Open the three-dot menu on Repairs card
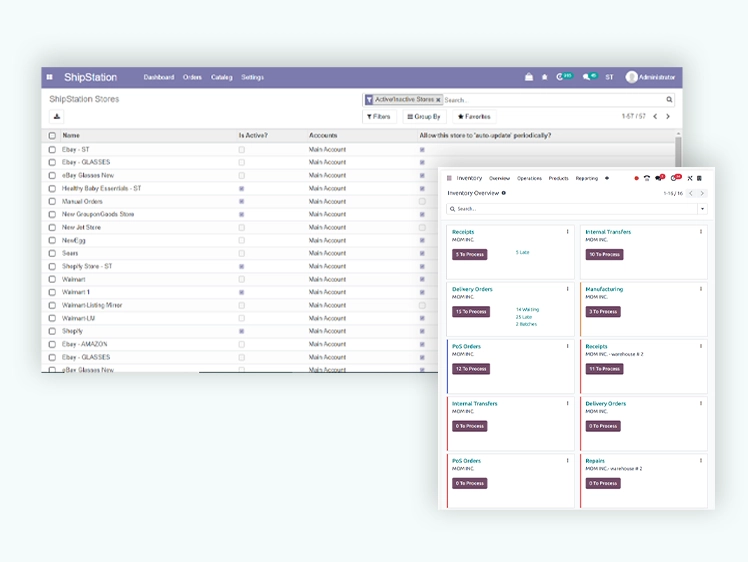 click(701, 460)
